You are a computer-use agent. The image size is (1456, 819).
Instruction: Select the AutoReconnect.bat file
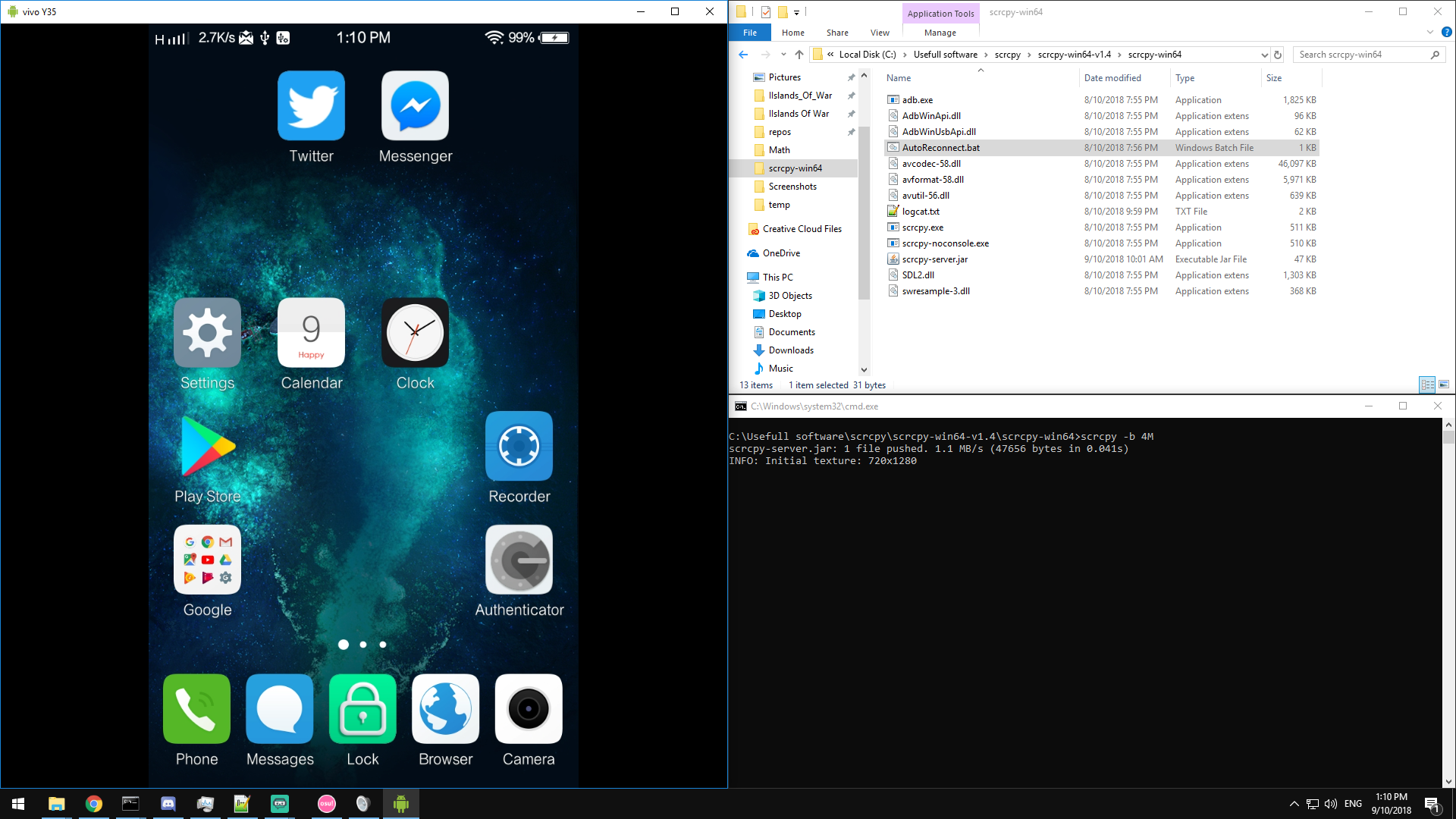click(x=1102, y=148)
